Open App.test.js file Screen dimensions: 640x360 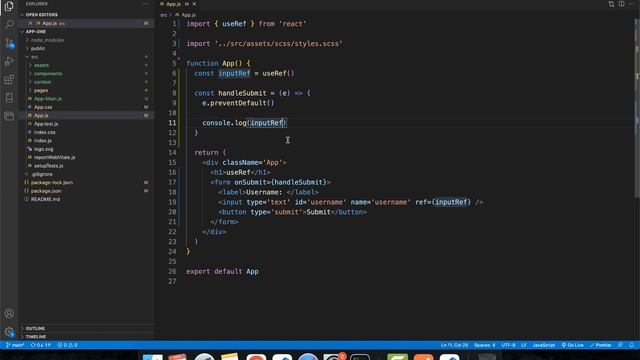(x=46, y=124)
